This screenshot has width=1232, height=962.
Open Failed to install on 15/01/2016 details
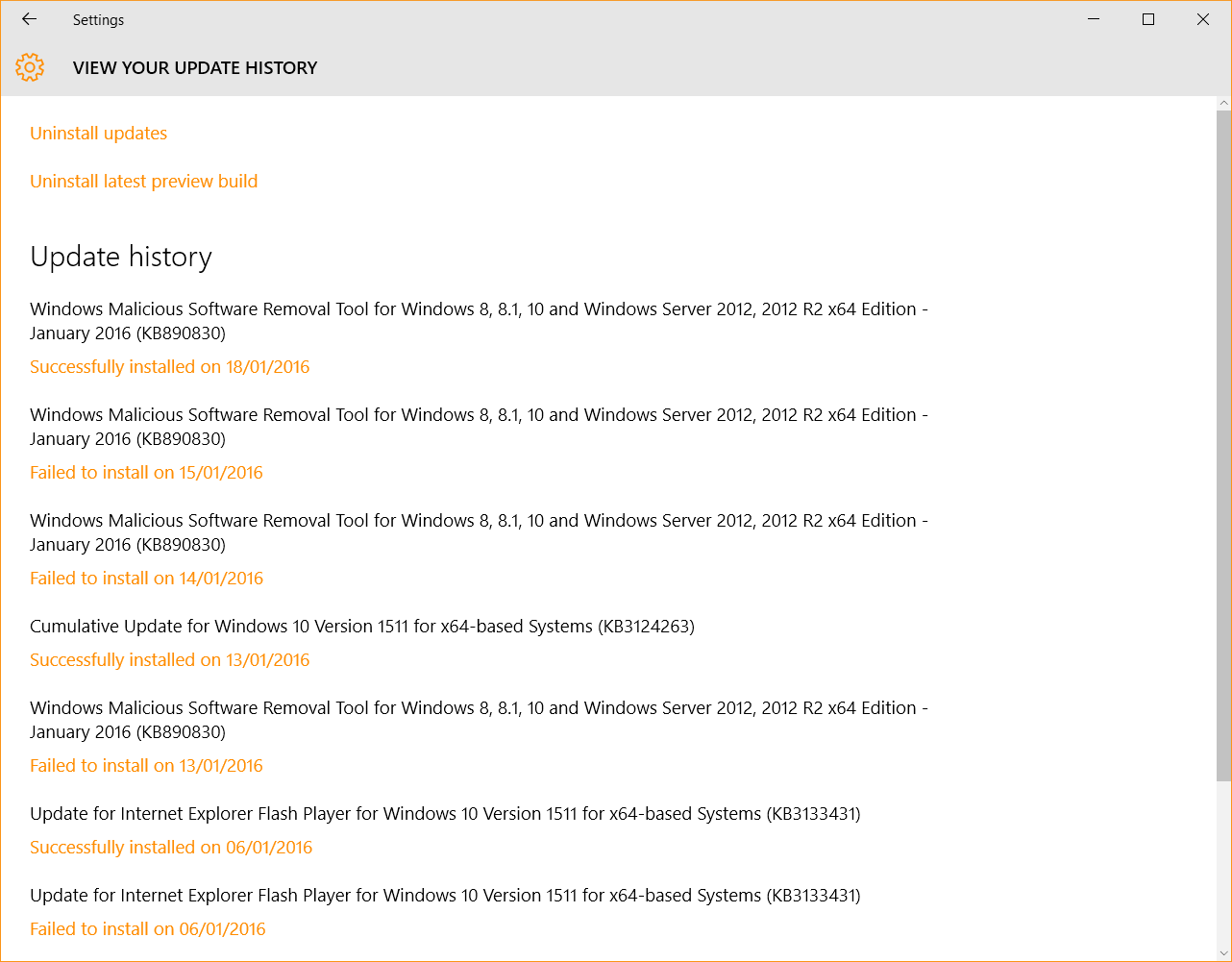coord(146,473)
